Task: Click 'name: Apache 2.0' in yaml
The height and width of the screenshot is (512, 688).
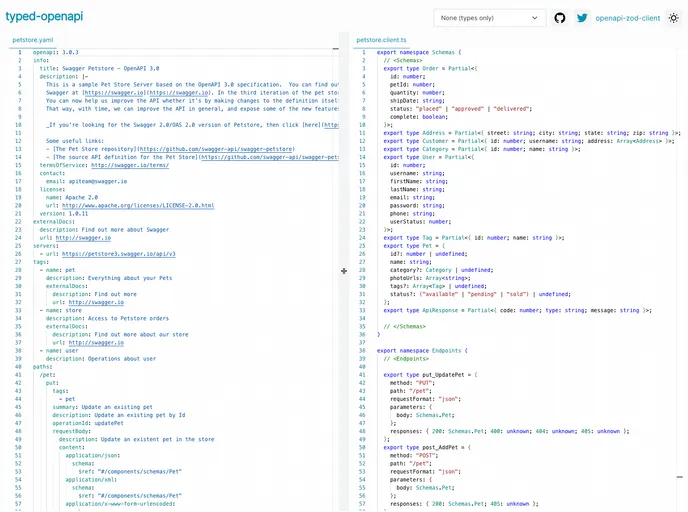Action: click(x=72, y=197)
